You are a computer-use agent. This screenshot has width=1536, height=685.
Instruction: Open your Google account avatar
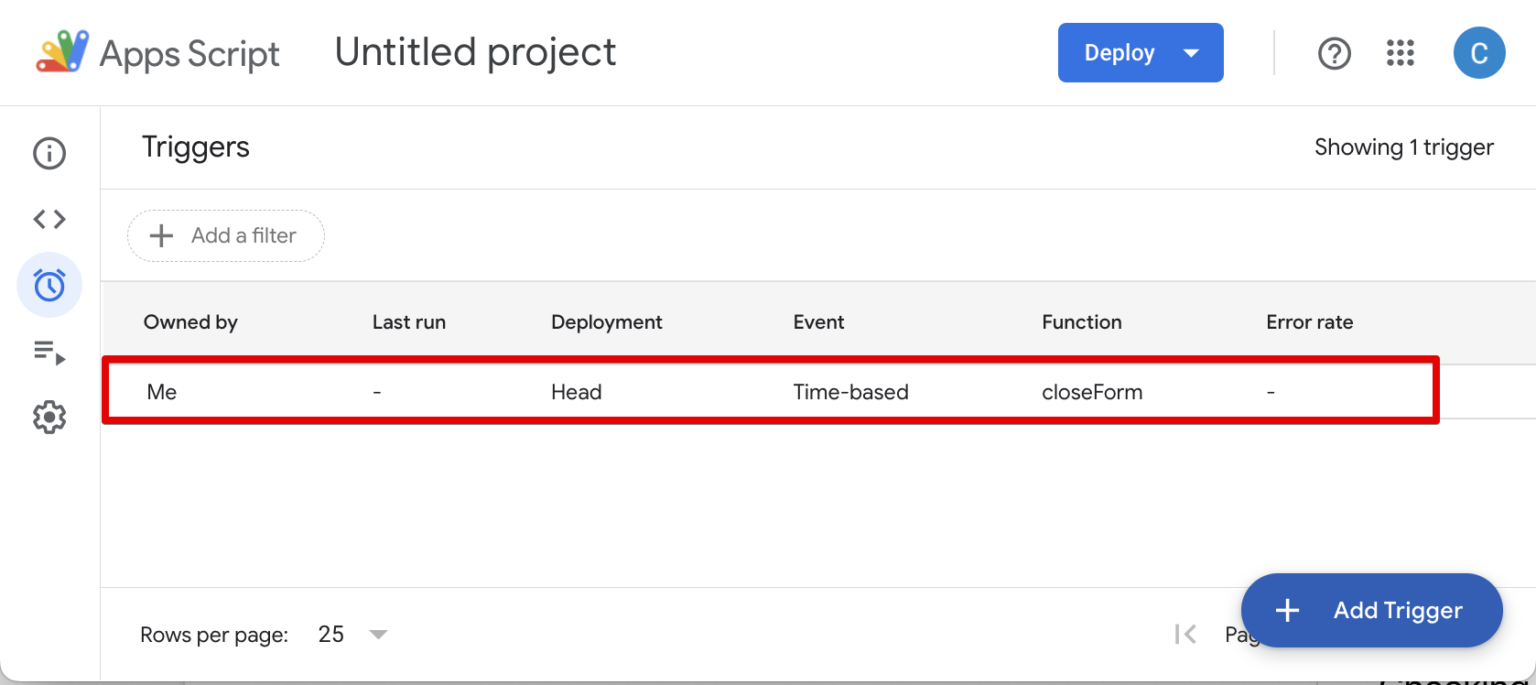1479,52
